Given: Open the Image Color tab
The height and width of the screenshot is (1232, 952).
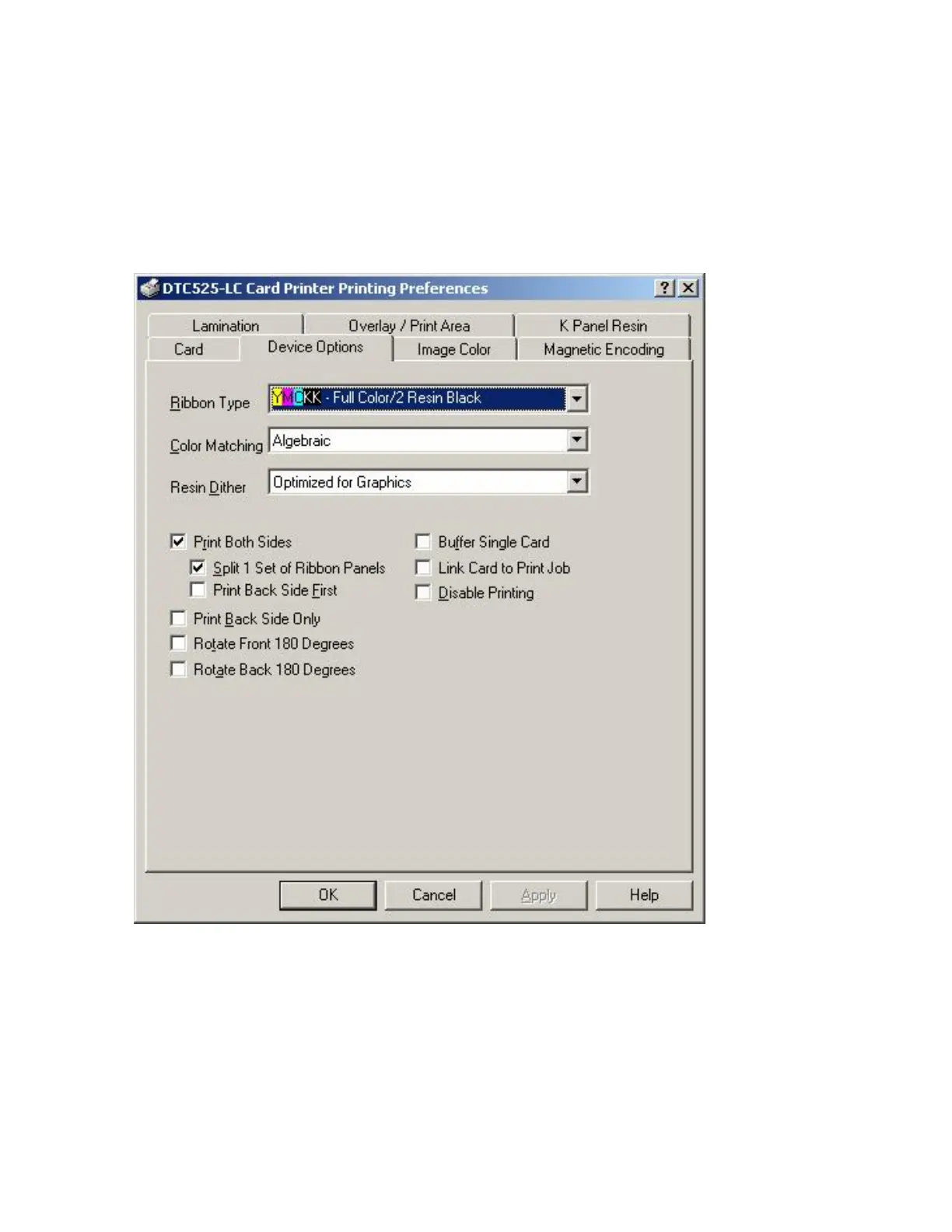Looking at the screenshot, I should (454, 349).
